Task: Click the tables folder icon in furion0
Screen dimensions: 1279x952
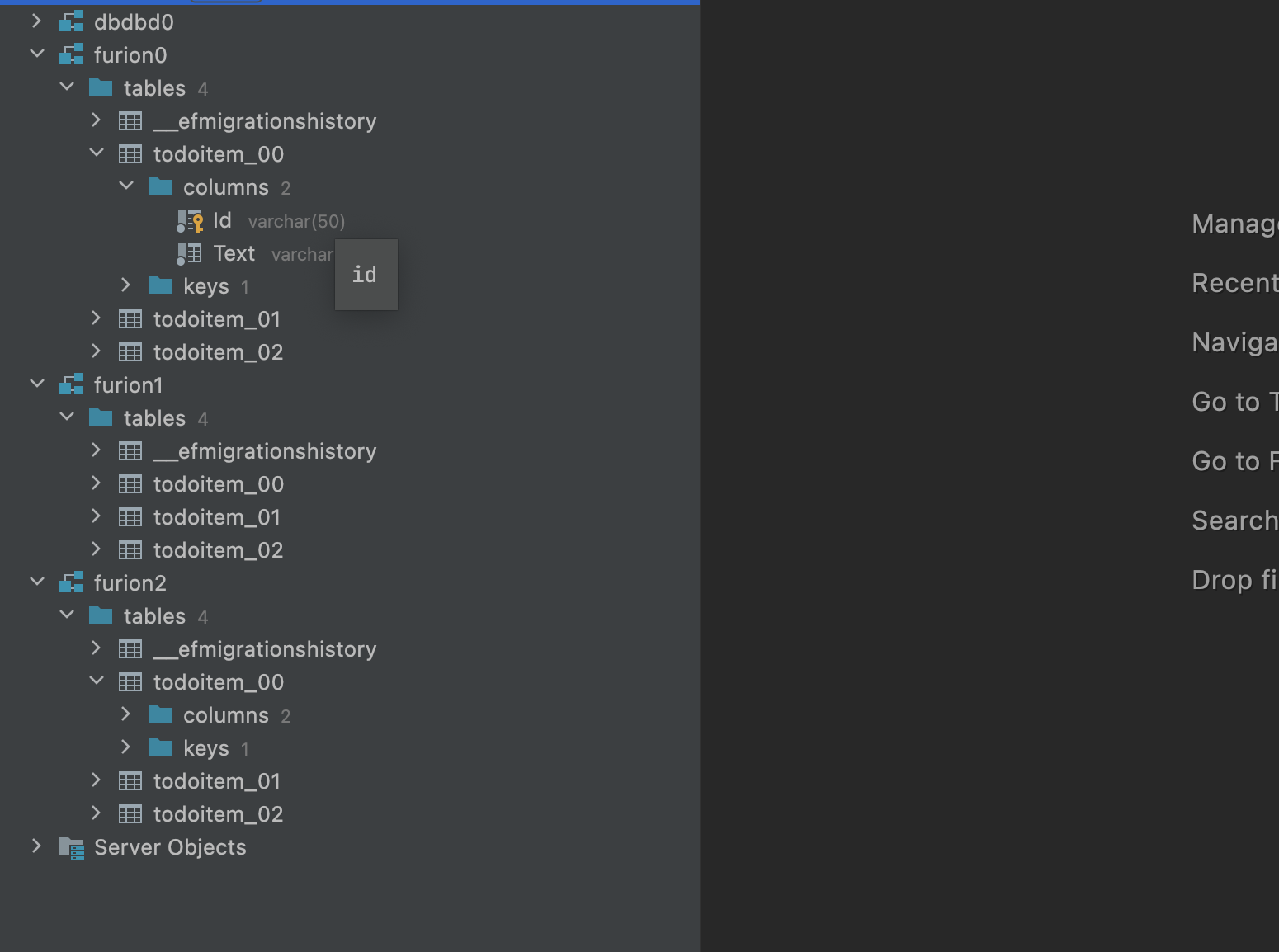Action: [101, 87]
